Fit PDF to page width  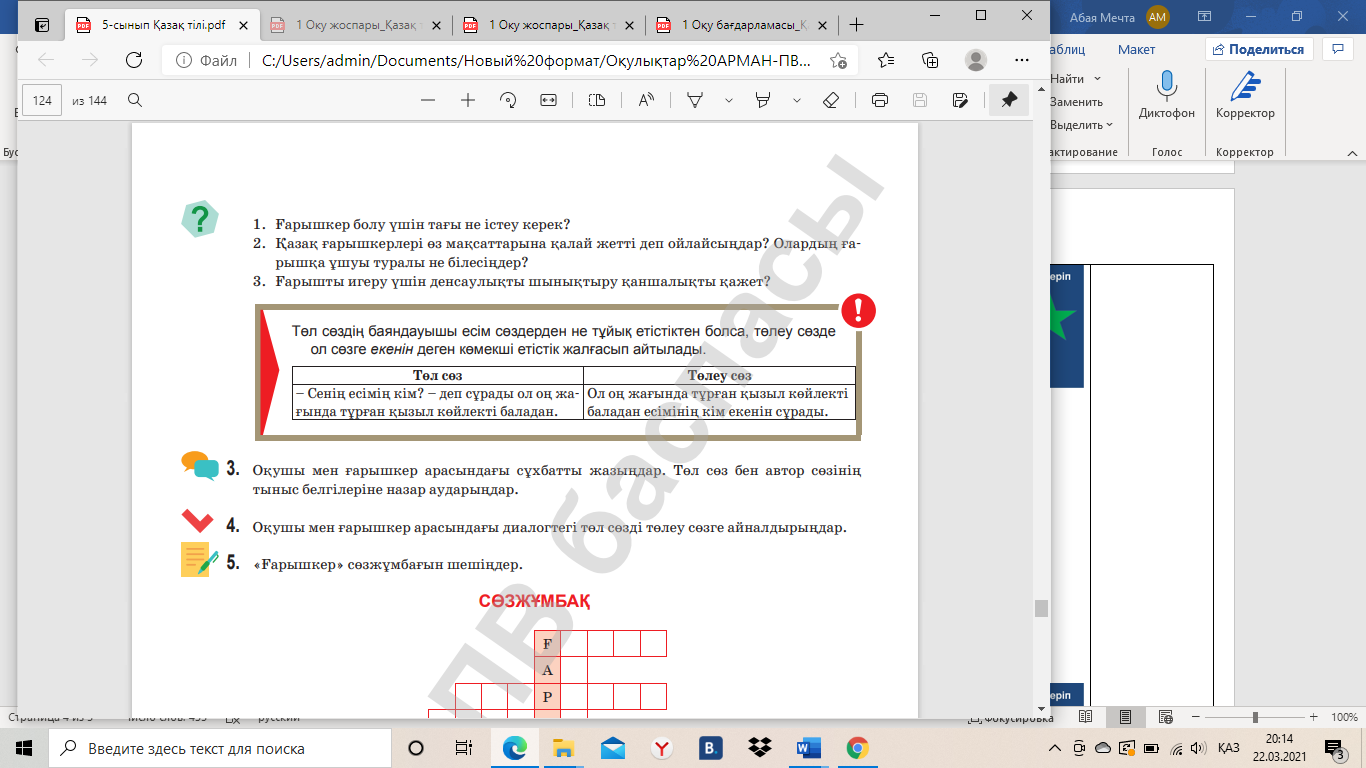click(x=548, y=100)
